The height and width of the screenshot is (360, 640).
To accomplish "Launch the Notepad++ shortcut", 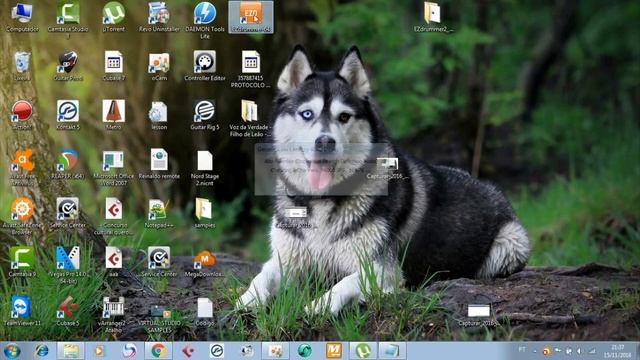I will coord(159,213).
